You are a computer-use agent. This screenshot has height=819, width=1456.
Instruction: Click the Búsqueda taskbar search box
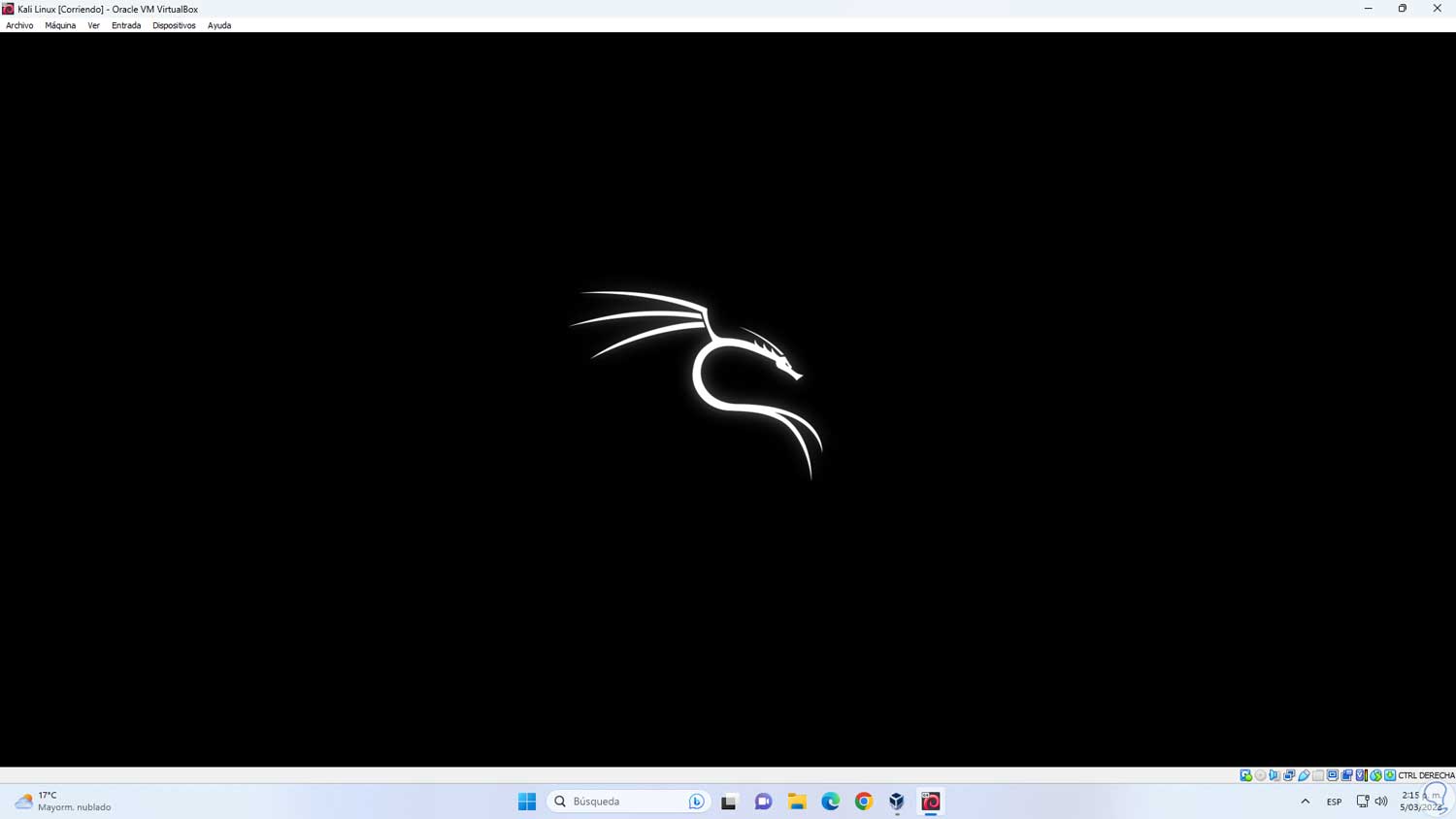629,802
